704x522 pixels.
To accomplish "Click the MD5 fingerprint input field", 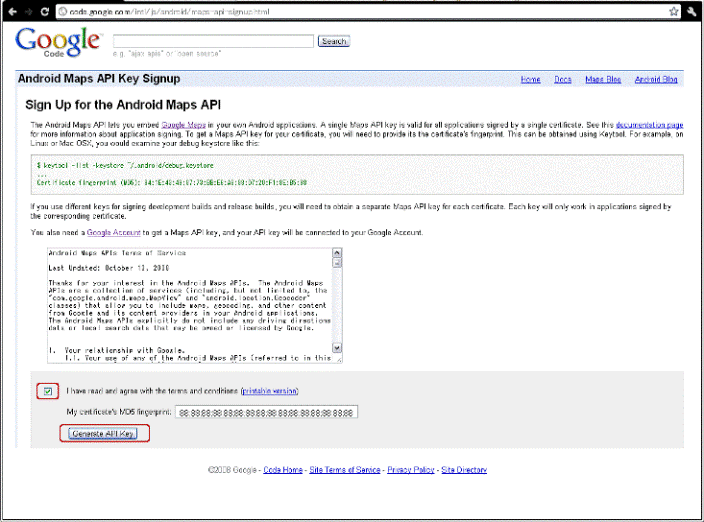I will click(x=266, y=412).
